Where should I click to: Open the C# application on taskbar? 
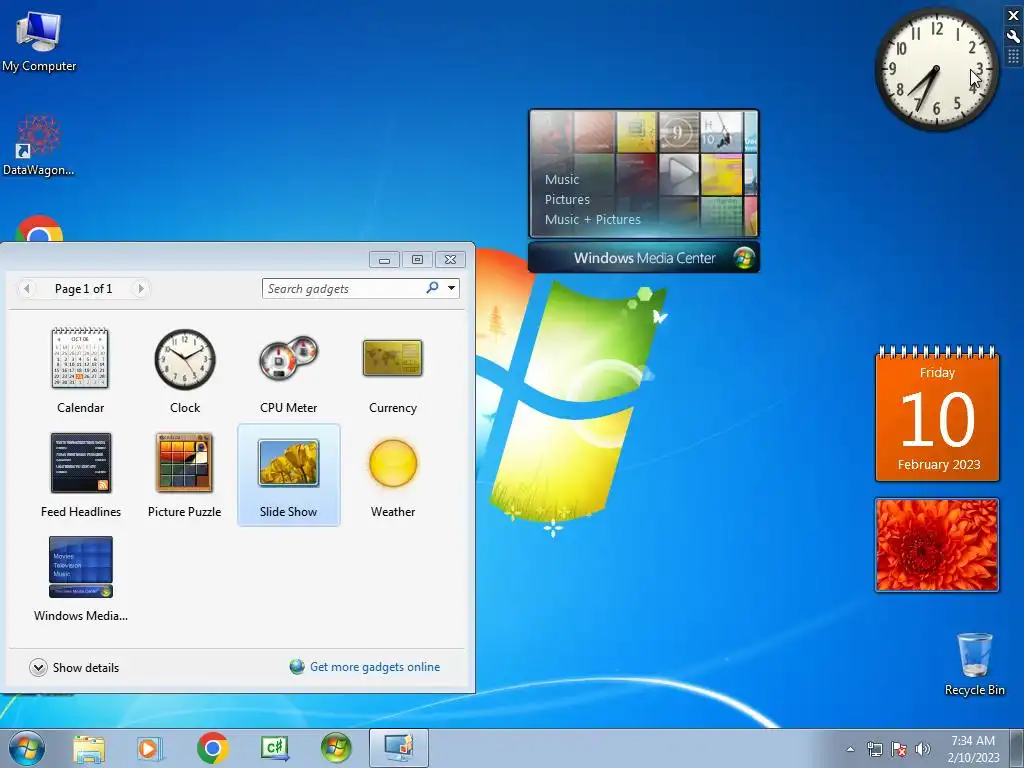pyautogui.click(x=274, y=748)
